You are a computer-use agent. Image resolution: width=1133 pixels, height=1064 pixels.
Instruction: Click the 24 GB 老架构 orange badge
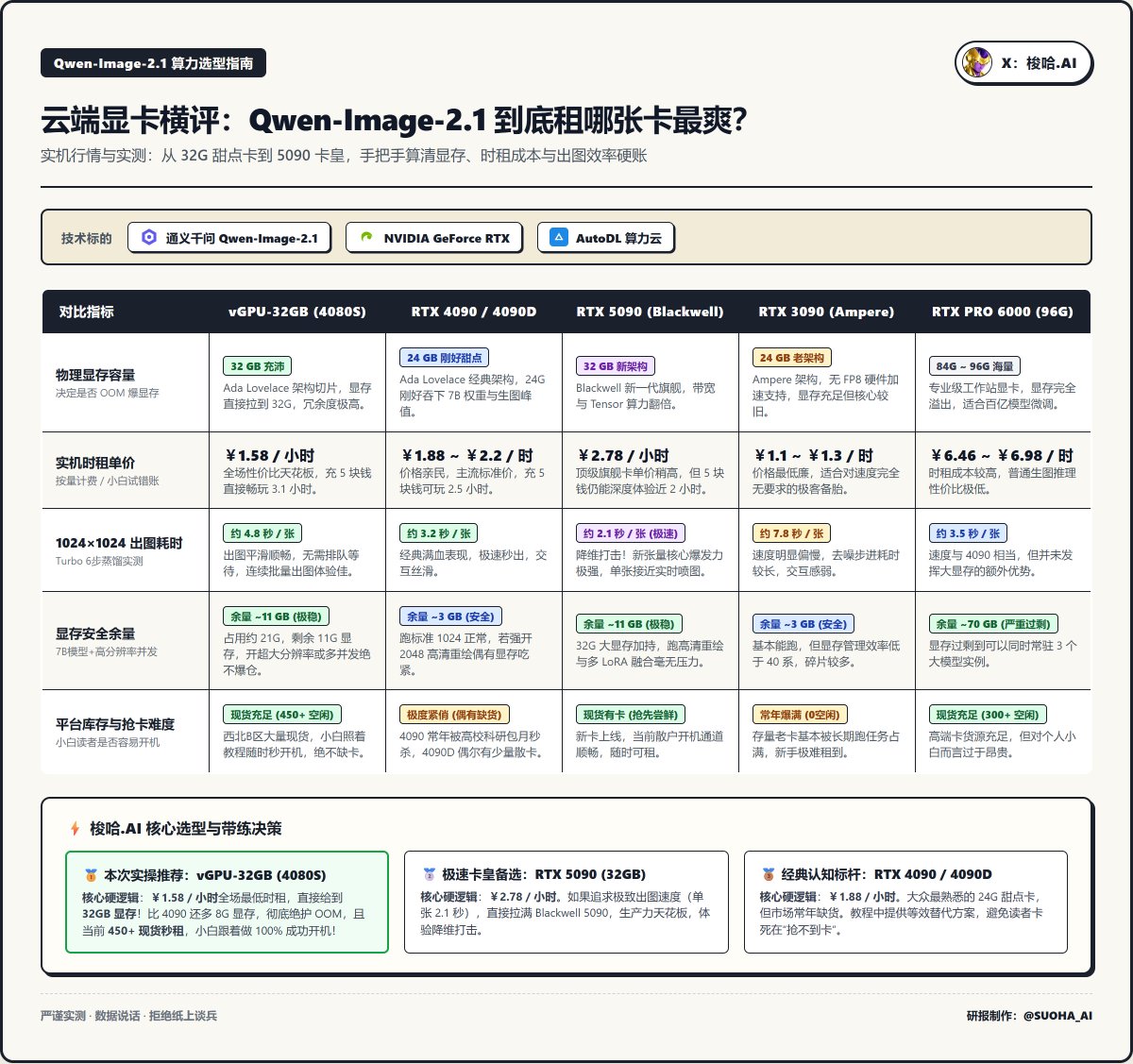[x=792, y=358]
